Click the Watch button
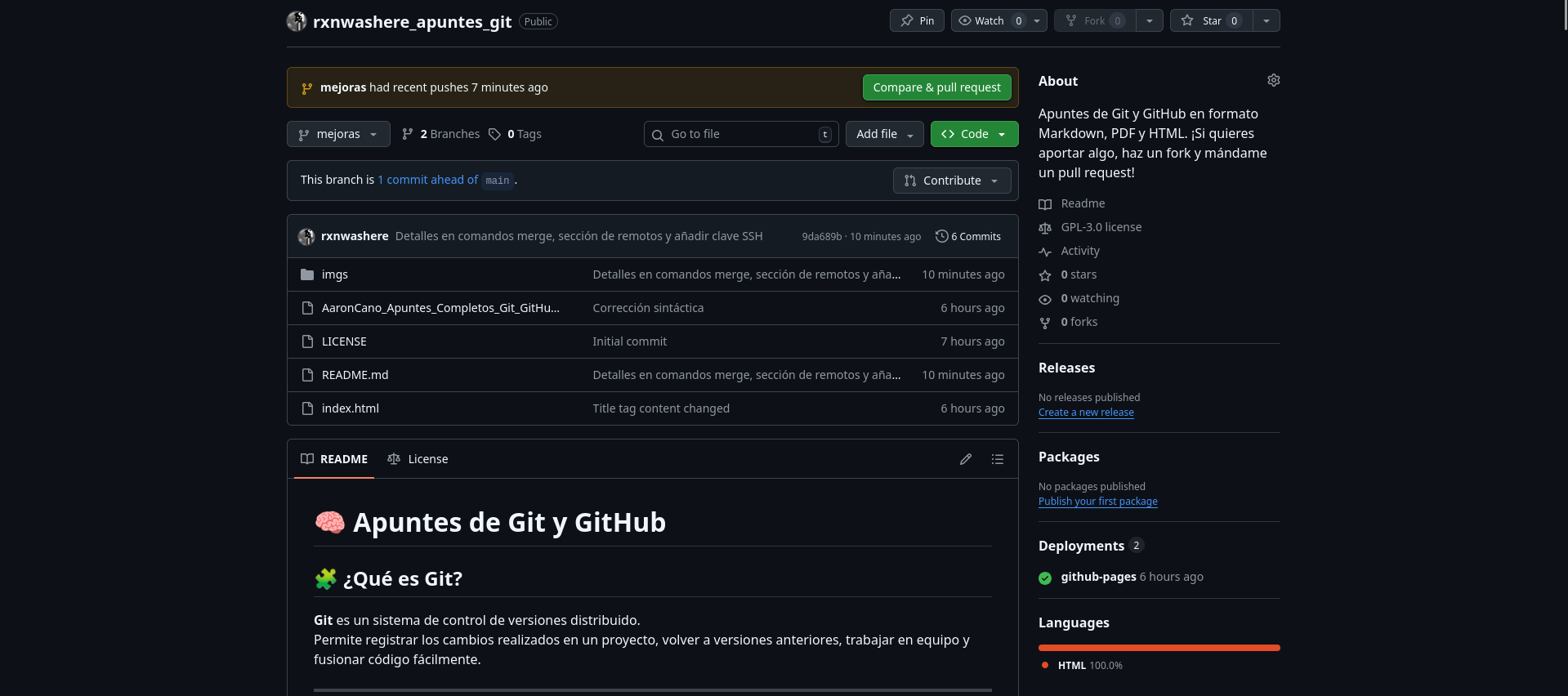 989,20
